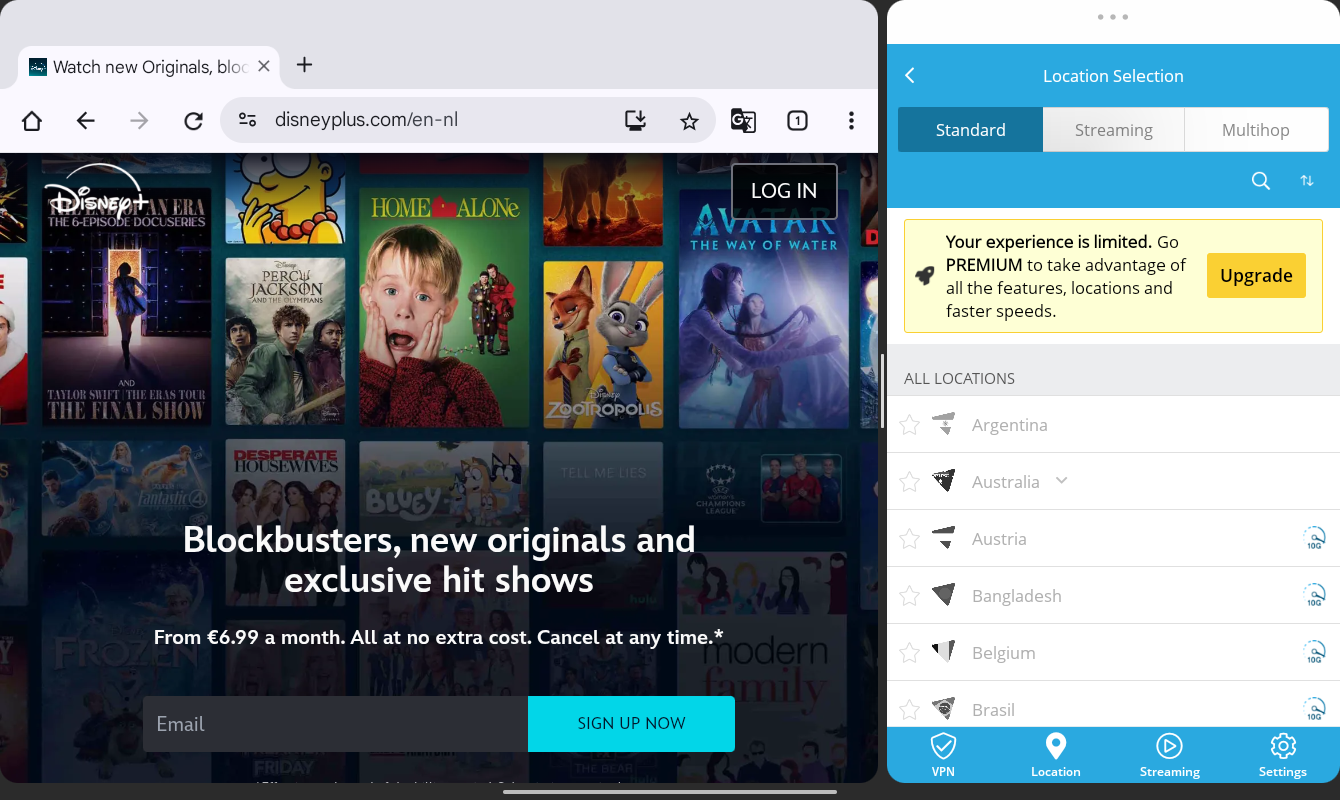
Task: Select the Standard tab
Action: [x=971, y=130]
